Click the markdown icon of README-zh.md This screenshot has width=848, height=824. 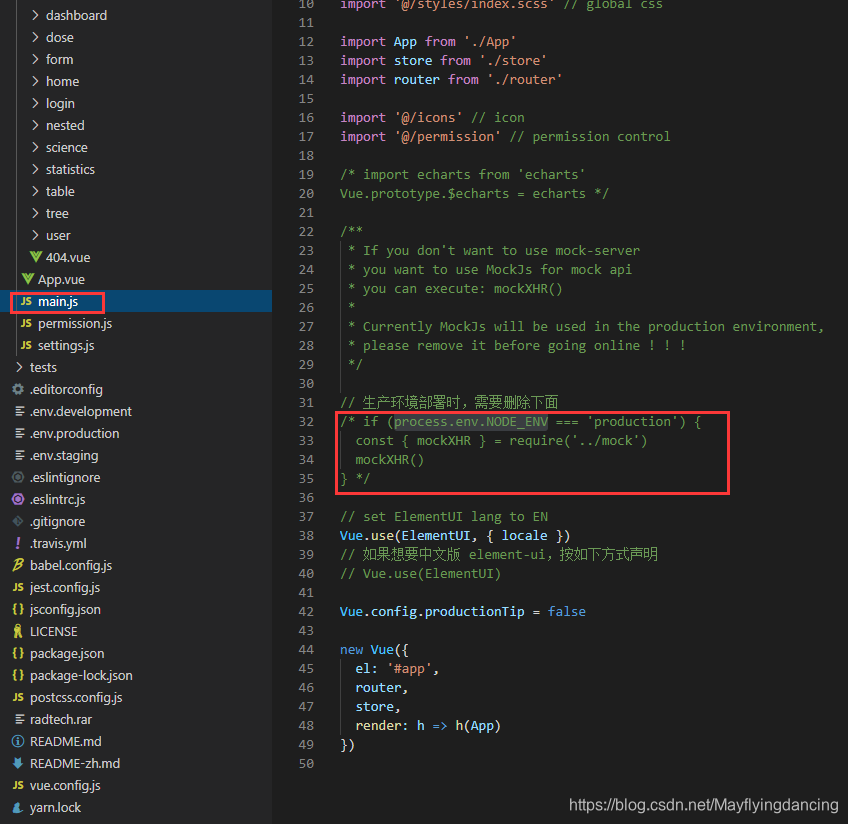(x=18, y=763)
